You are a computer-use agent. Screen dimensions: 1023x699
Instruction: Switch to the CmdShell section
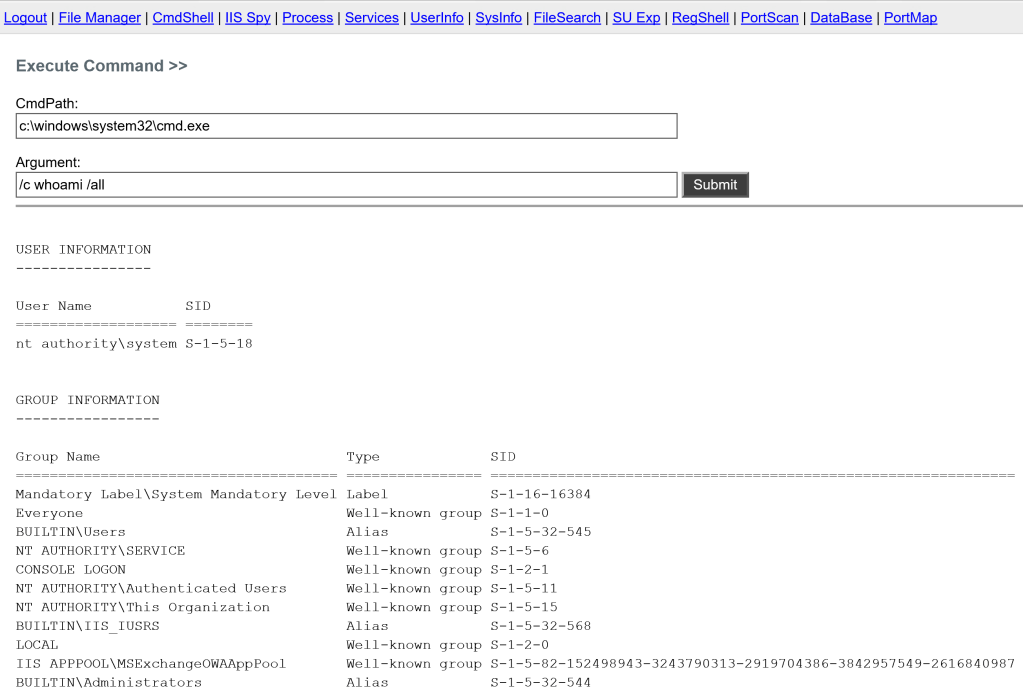click(x=183, y=18)
